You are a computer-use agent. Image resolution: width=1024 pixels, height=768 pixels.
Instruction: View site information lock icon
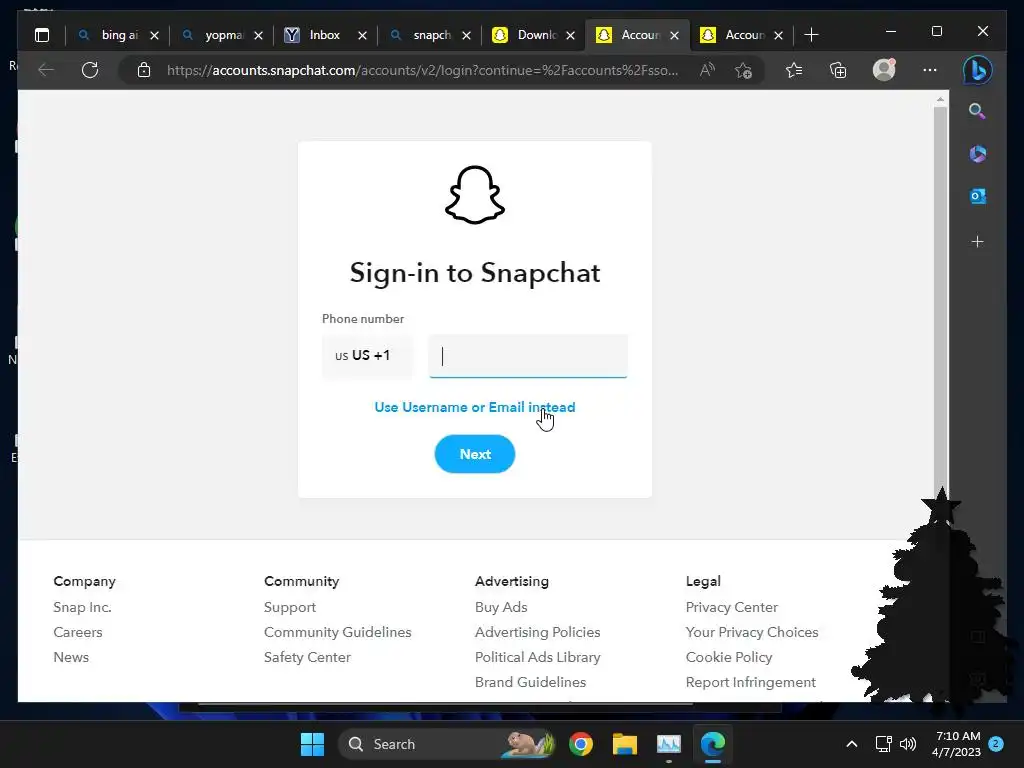pyautogui.click(x=144, y=70)
